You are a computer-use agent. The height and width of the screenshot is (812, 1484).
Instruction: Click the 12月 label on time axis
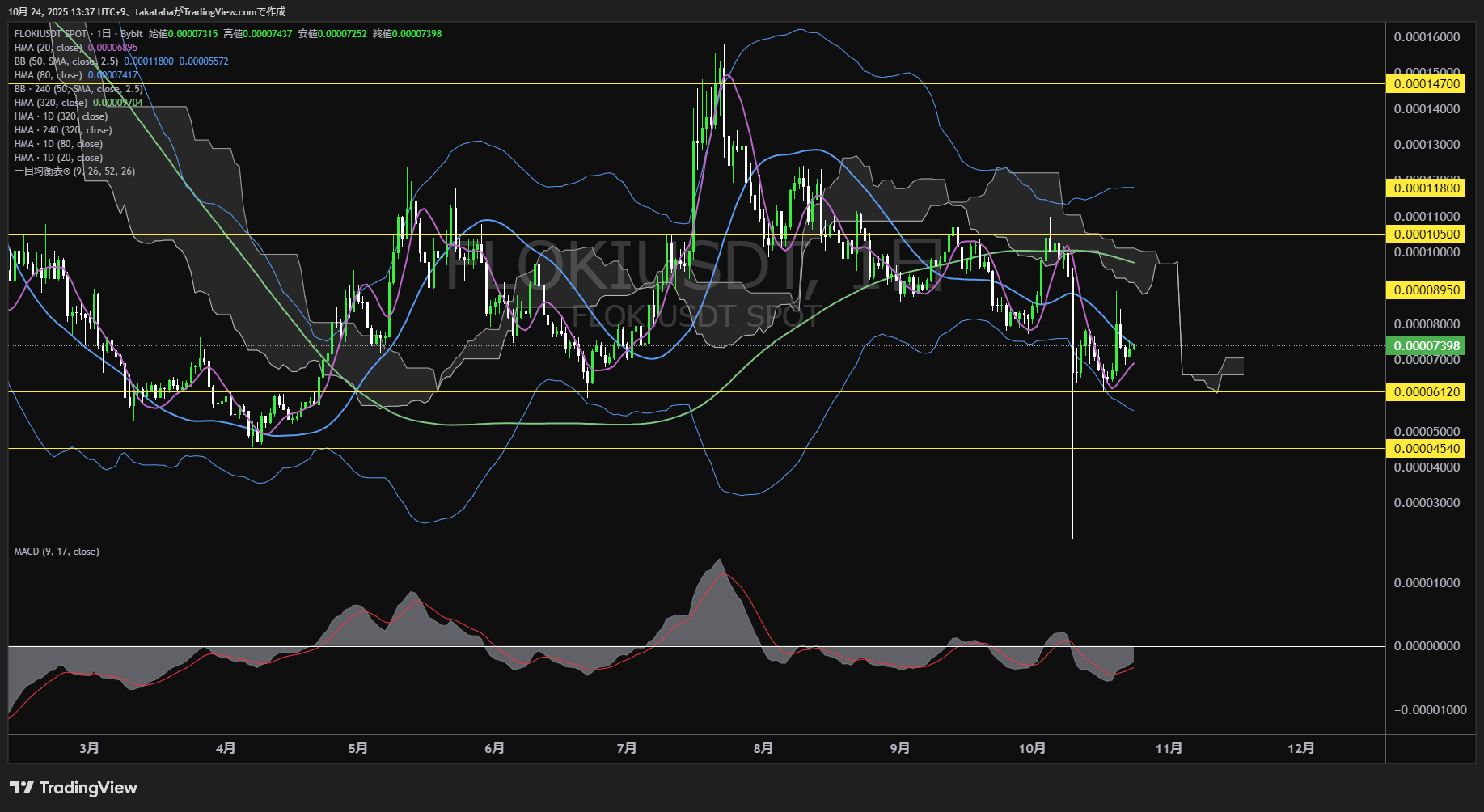(1300, 749)
